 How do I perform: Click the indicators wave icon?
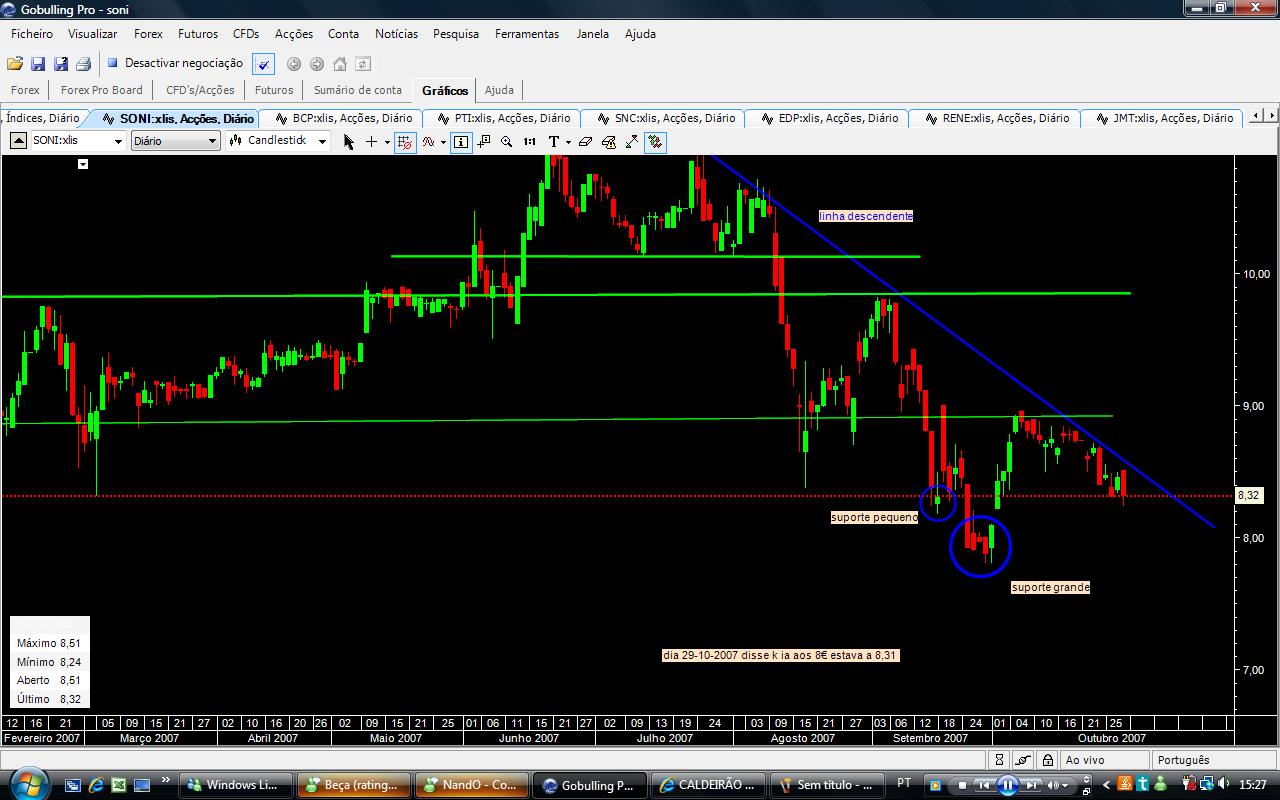(428, 141)
